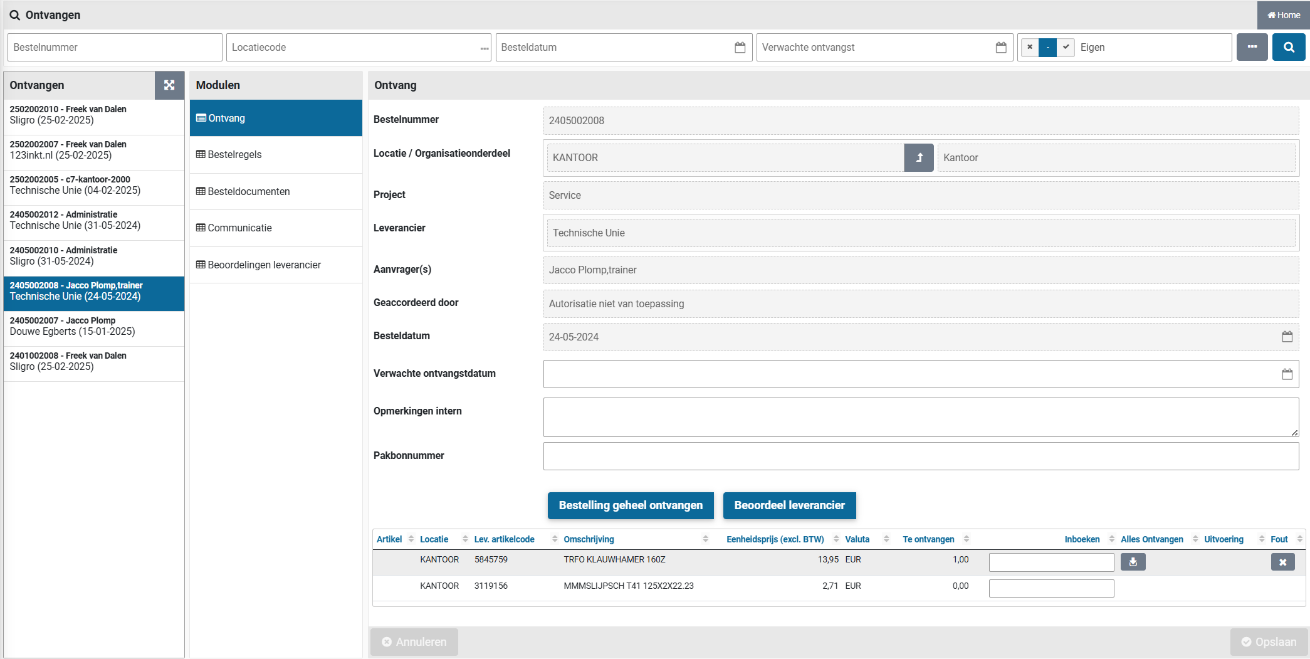Click Beoordeel leverancier button
1310x659 pixels.
[x=789, y=505]
